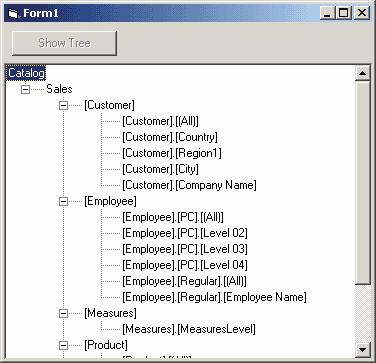Collapse the [Employee] dimension node
Viewport: 376px width, 363px height.
point(63,201)
